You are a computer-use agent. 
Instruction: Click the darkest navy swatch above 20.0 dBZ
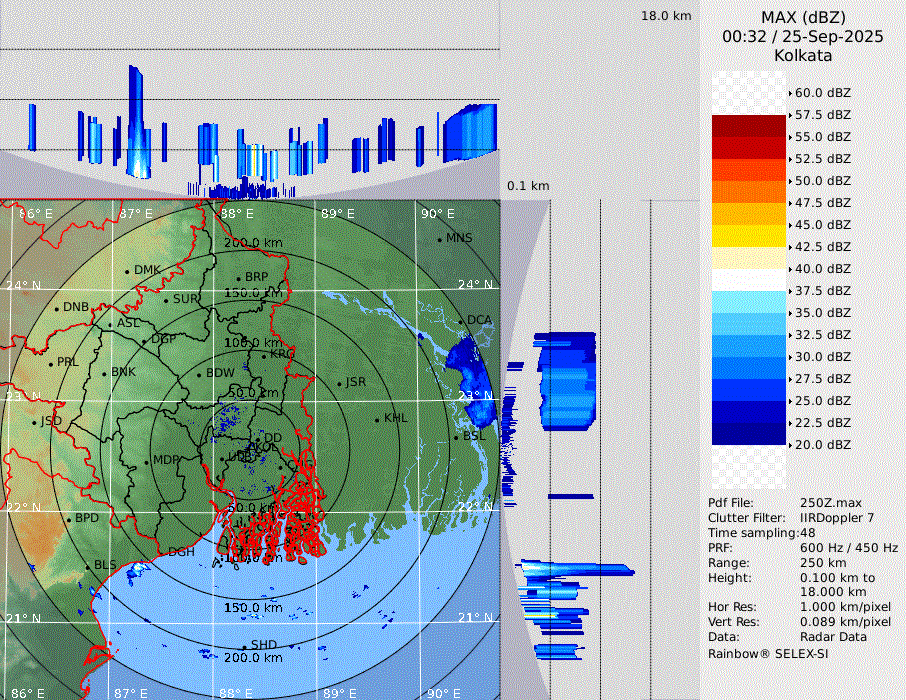749,433
